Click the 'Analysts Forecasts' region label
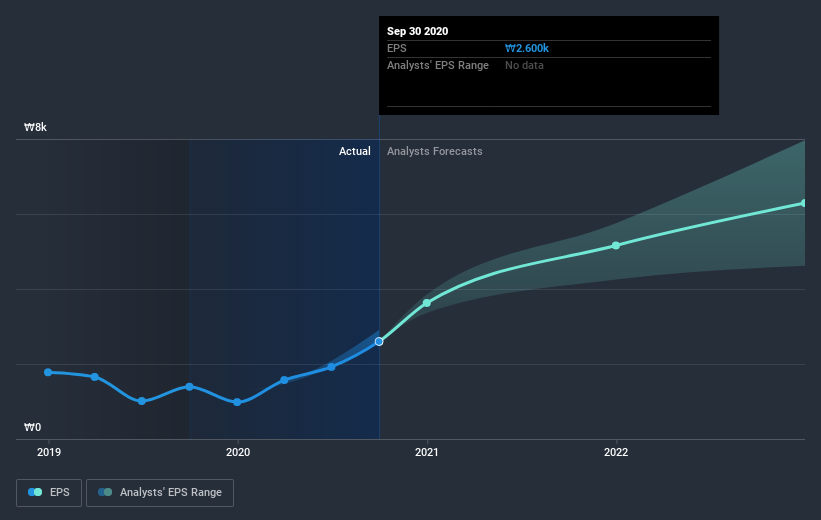821x520 pixels. (435, 151)
